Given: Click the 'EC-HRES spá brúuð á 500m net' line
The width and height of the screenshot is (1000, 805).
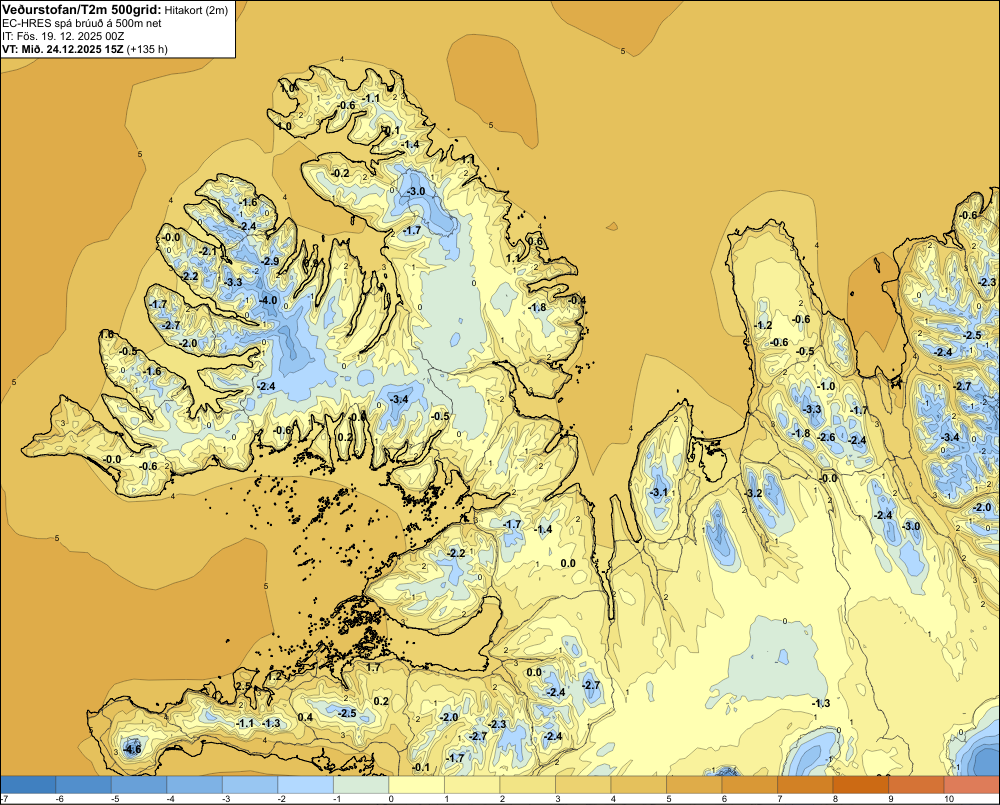Looking at the screenshot, I should pyautogui.click(x=82, y=23).
